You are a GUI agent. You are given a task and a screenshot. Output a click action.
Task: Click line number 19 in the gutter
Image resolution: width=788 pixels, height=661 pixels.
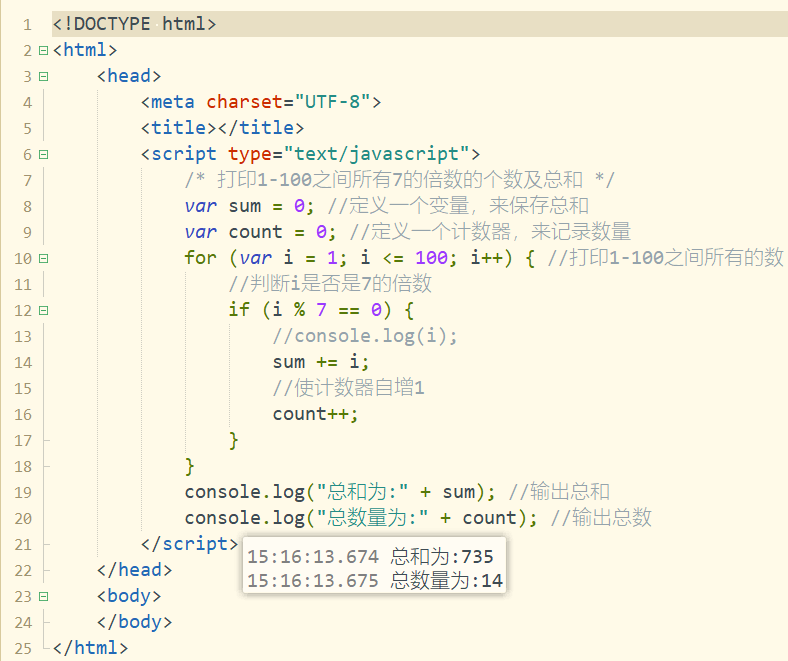pos(23,493)
